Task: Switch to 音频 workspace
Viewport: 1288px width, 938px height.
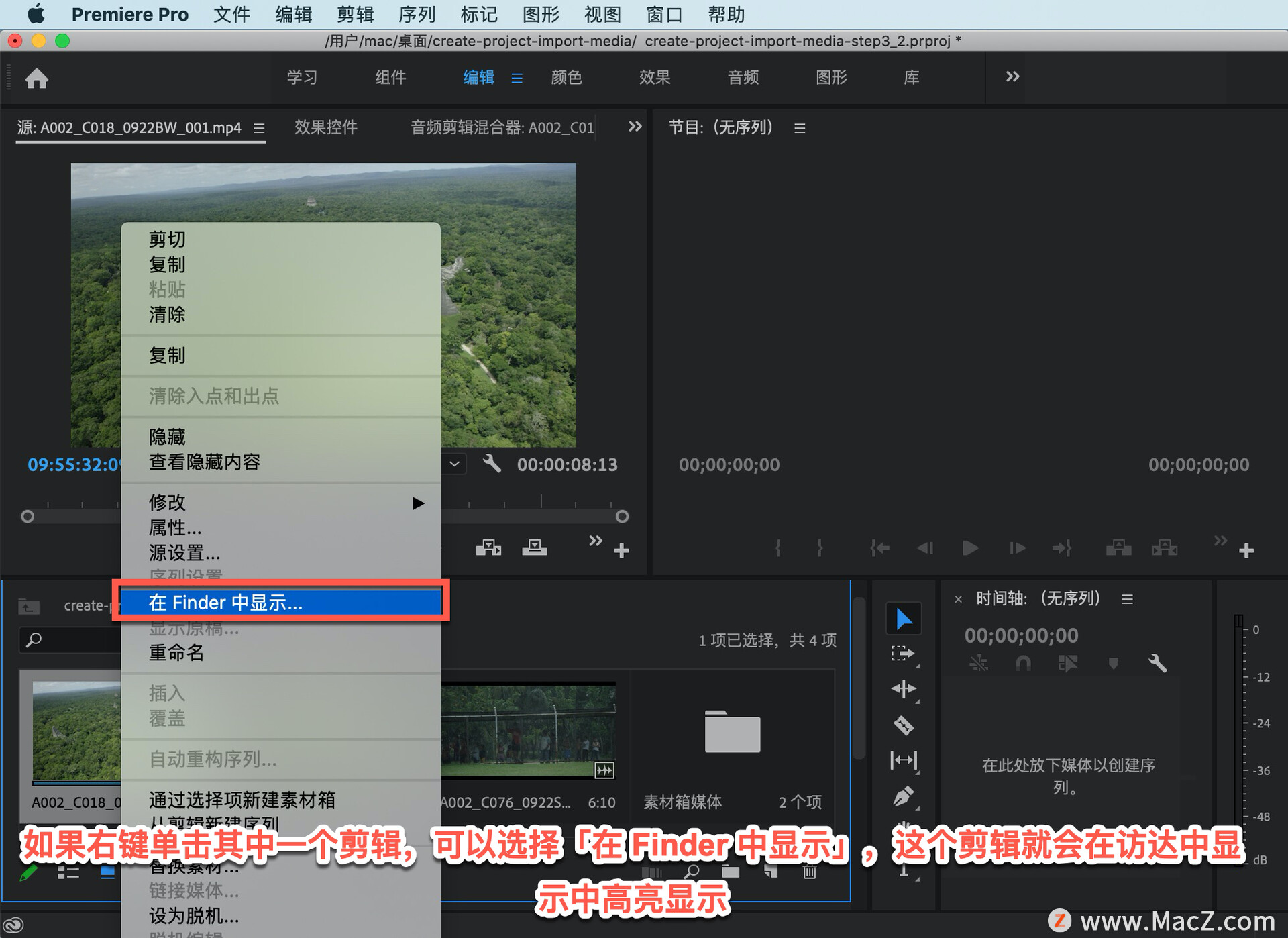Action: (743, 77)
